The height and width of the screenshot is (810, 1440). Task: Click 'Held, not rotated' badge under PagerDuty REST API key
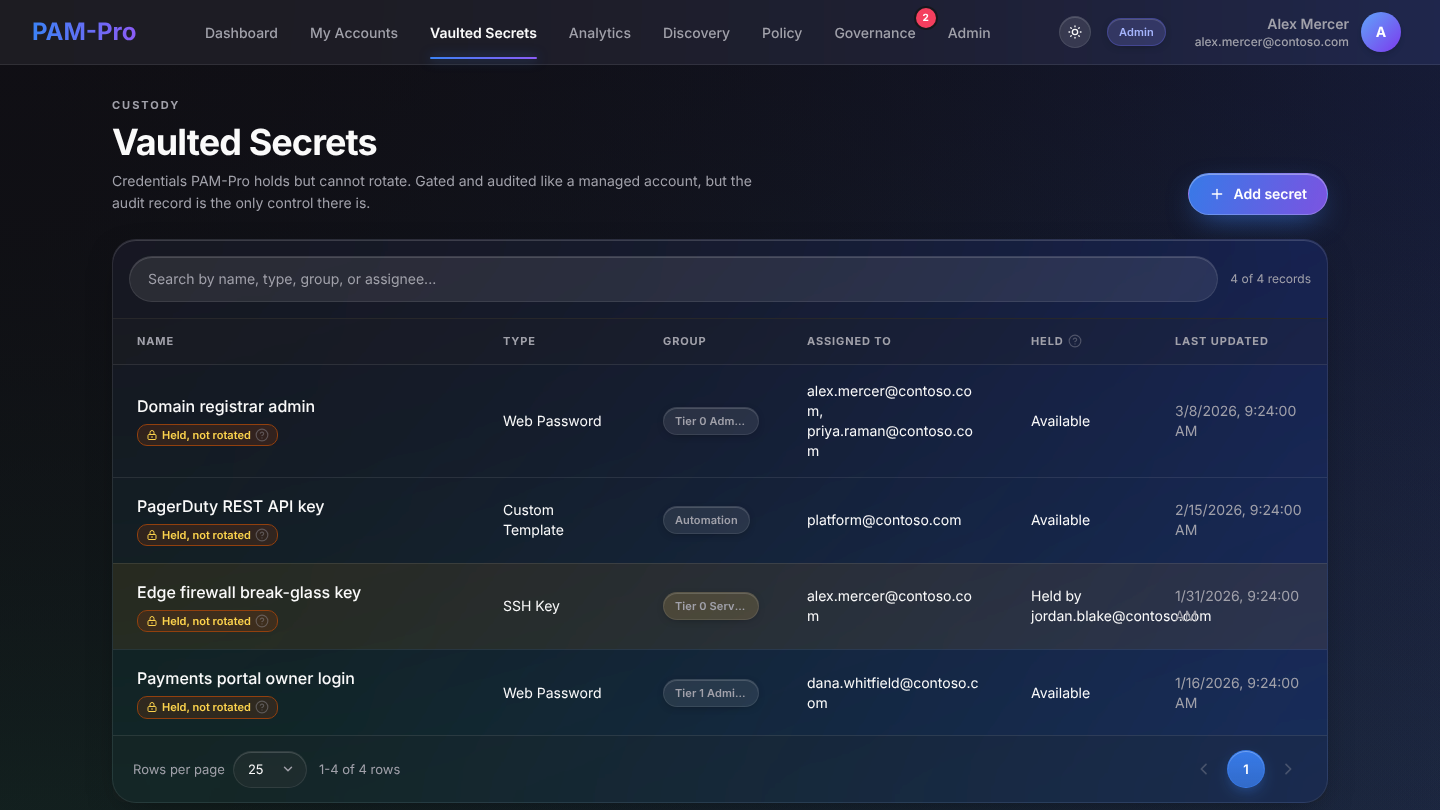207,535
